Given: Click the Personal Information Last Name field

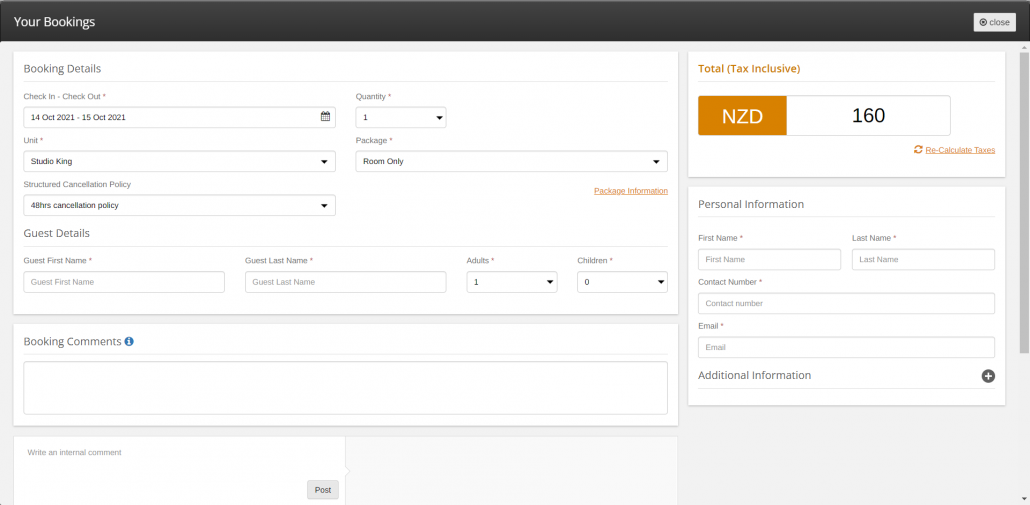Looking at the screenshot, I should pyautogui.click(x=923, y=259).
